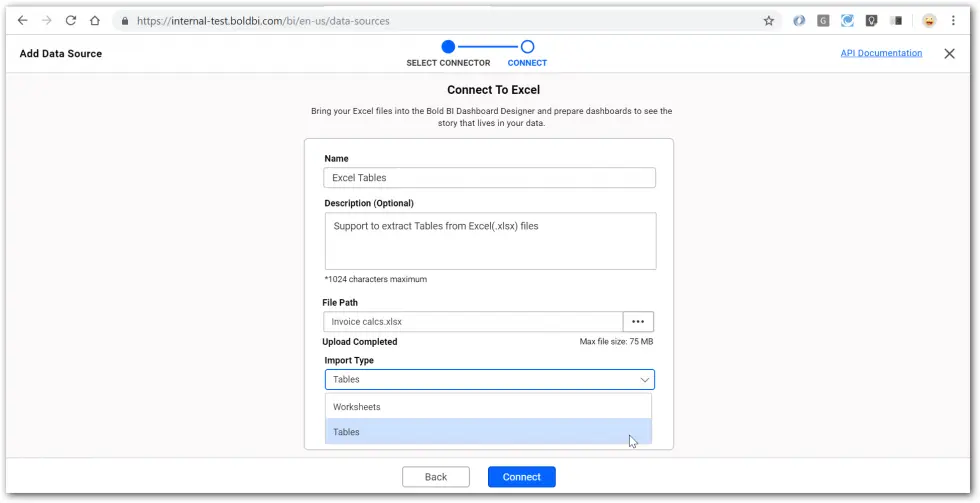Close the Add Data Source dialog

point(949,54)
